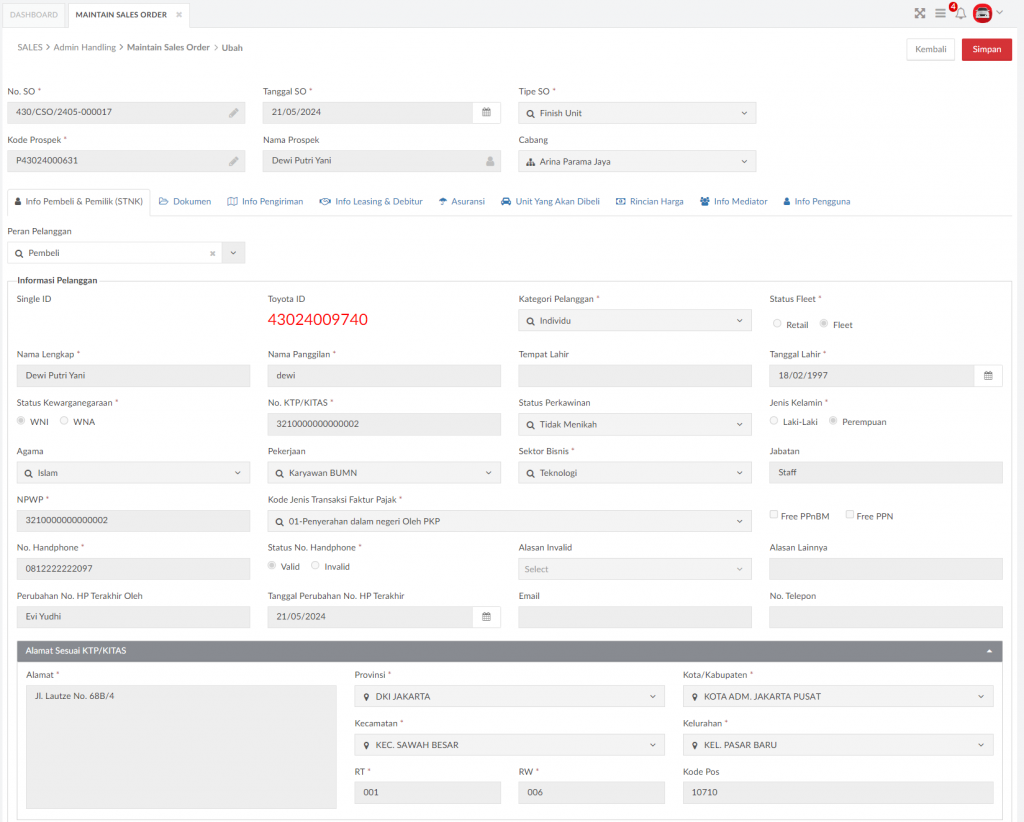1024x822 pixels.
Task: Switch to the Dashboard tab
Action: (x=34, y=14)
